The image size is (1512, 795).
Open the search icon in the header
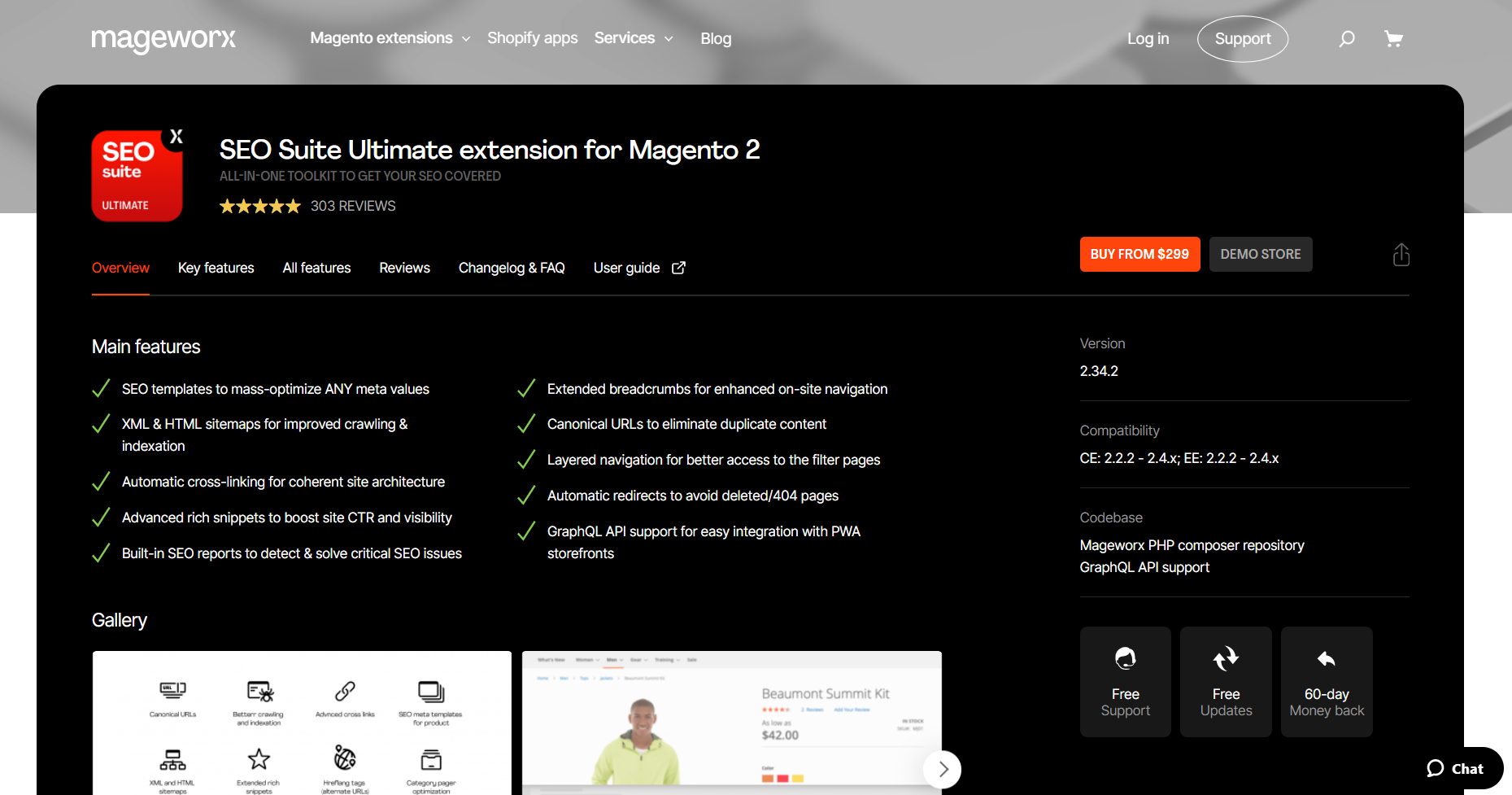tap(1347, 38)
